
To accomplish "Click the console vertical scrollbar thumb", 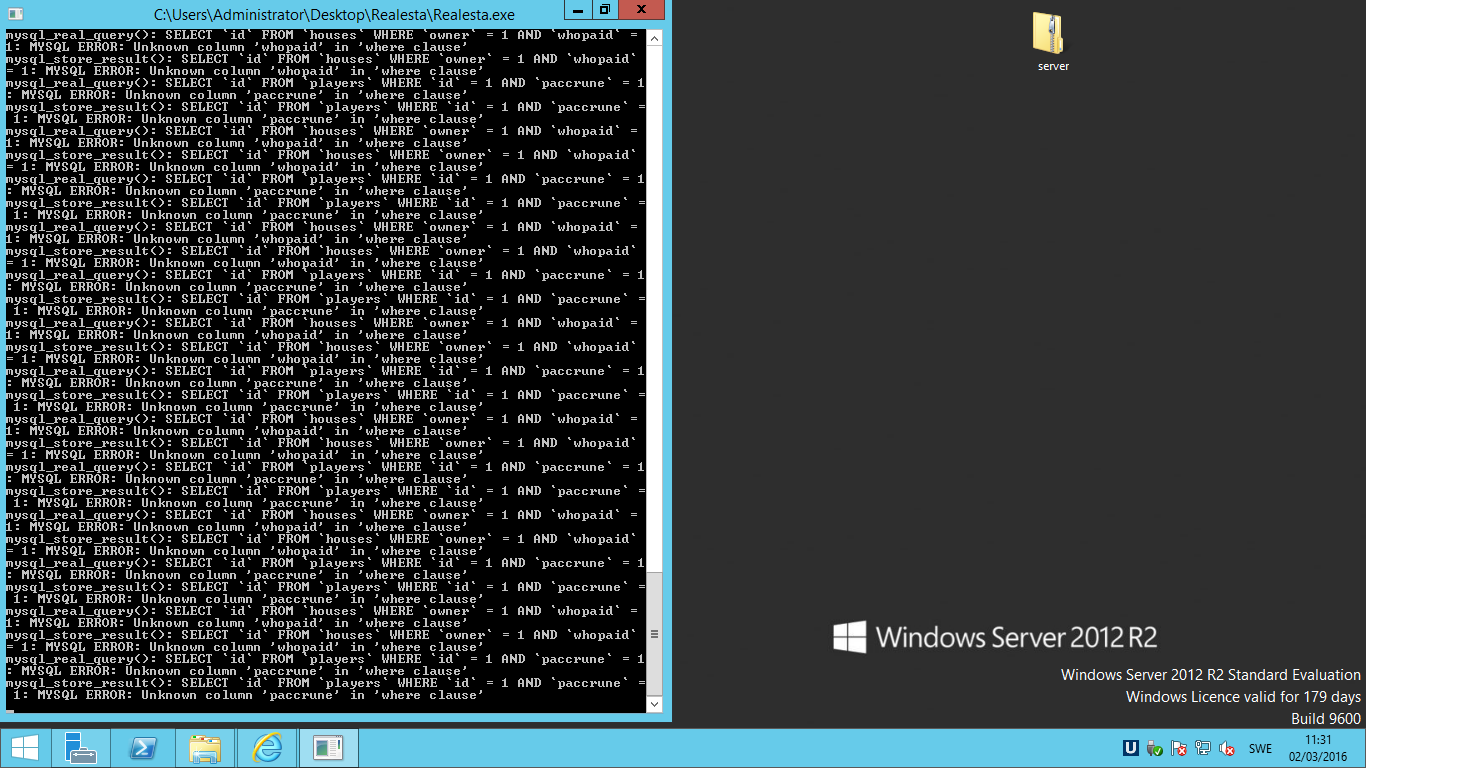I will point(654,634).
